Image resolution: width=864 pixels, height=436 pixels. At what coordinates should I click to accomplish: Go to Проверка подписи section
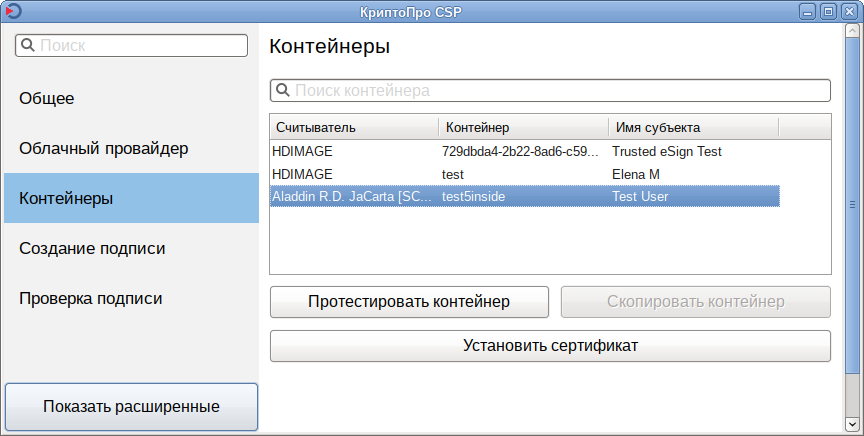(131, 298)
